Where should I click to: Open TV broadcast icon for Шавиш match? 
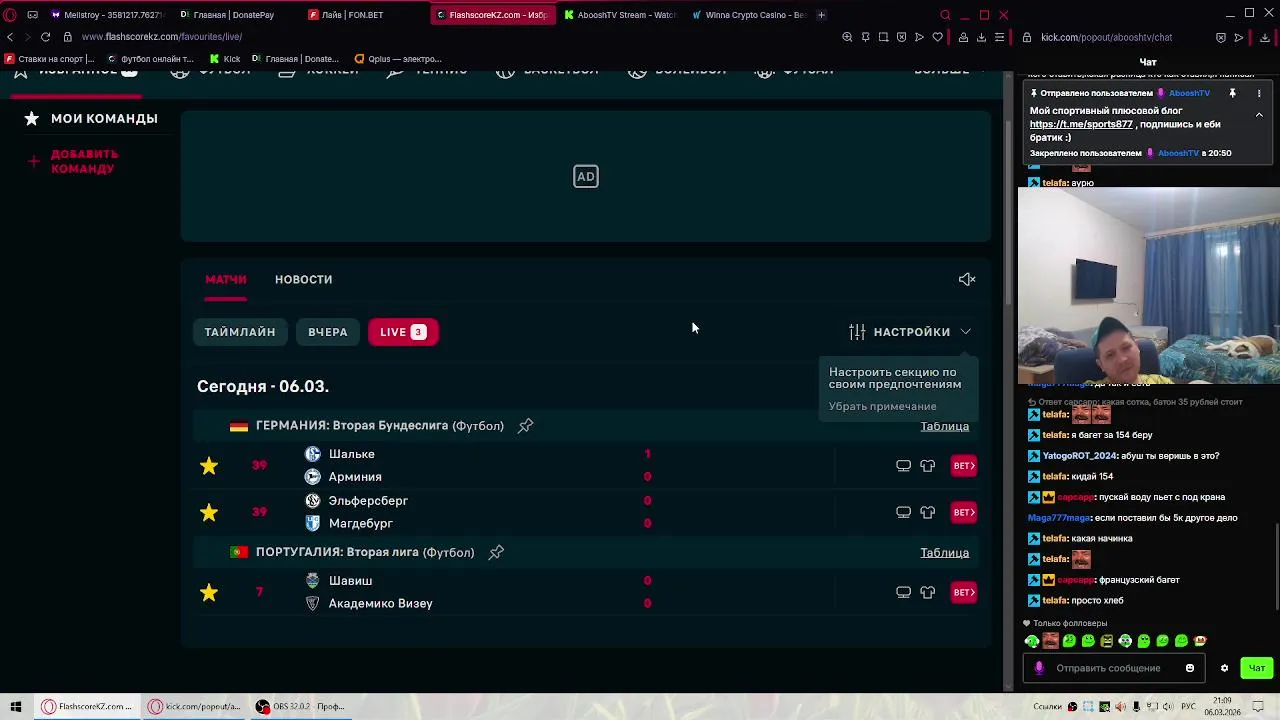click(x=903, y=592)
